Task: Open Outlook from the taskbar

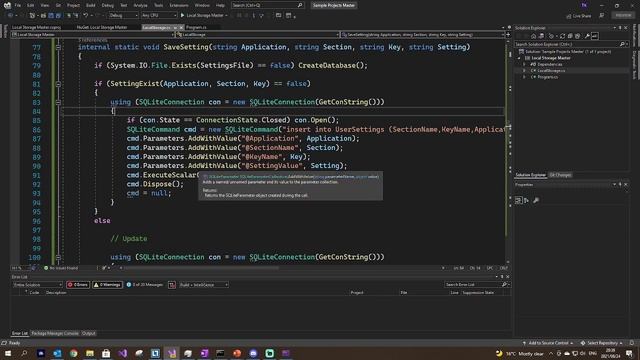Action: point(57,353)
